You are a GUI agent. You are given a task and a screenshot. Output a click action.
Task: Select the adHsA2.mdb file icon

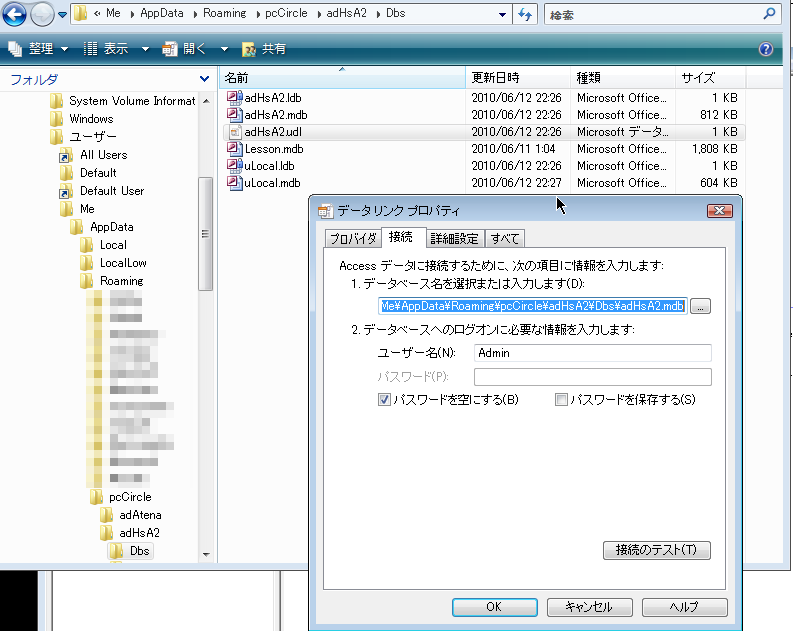click(234, 115)
